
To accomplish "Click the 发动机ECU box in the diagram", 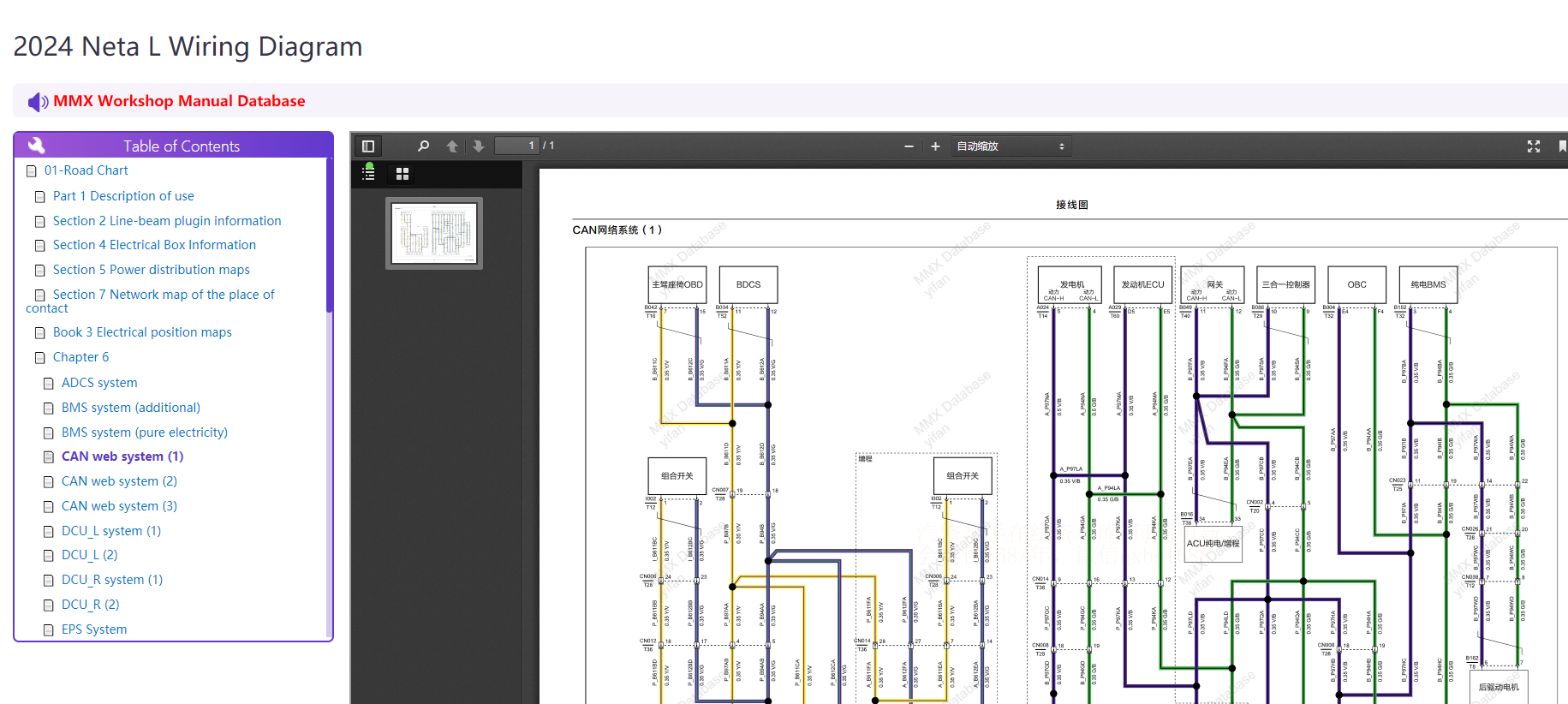I will click(1143, 284).
